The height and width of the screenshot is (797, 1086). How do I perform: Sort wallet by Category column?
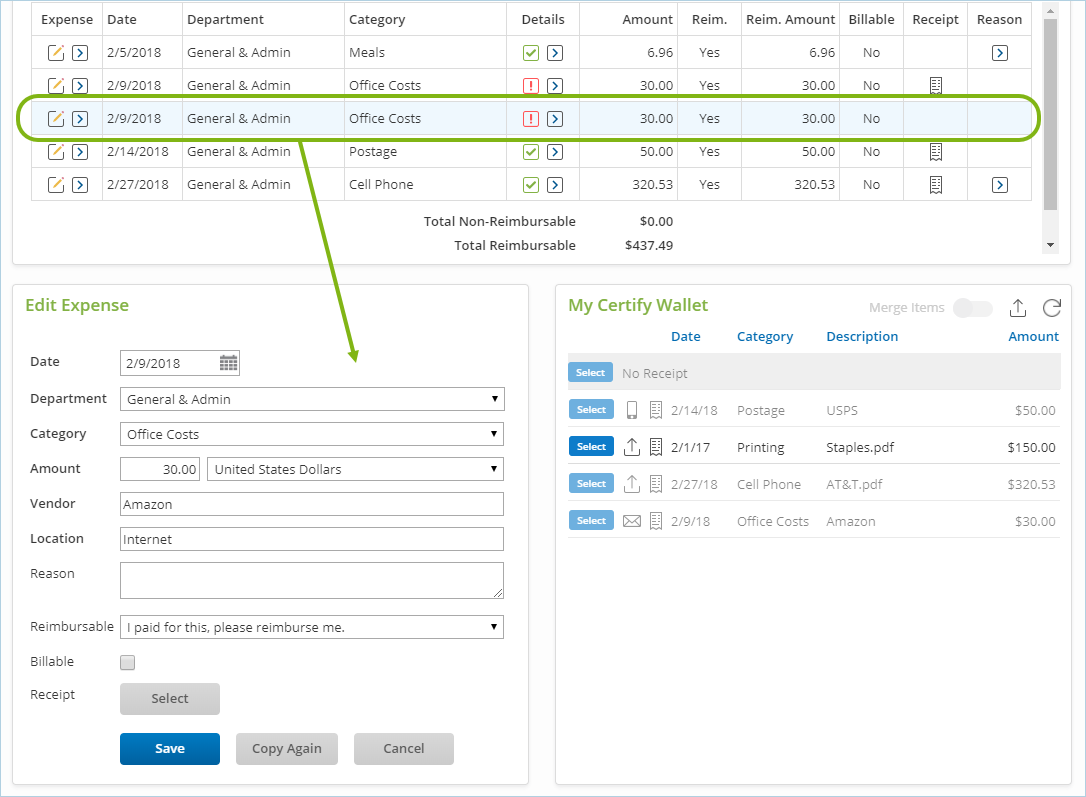click(765, 337)
